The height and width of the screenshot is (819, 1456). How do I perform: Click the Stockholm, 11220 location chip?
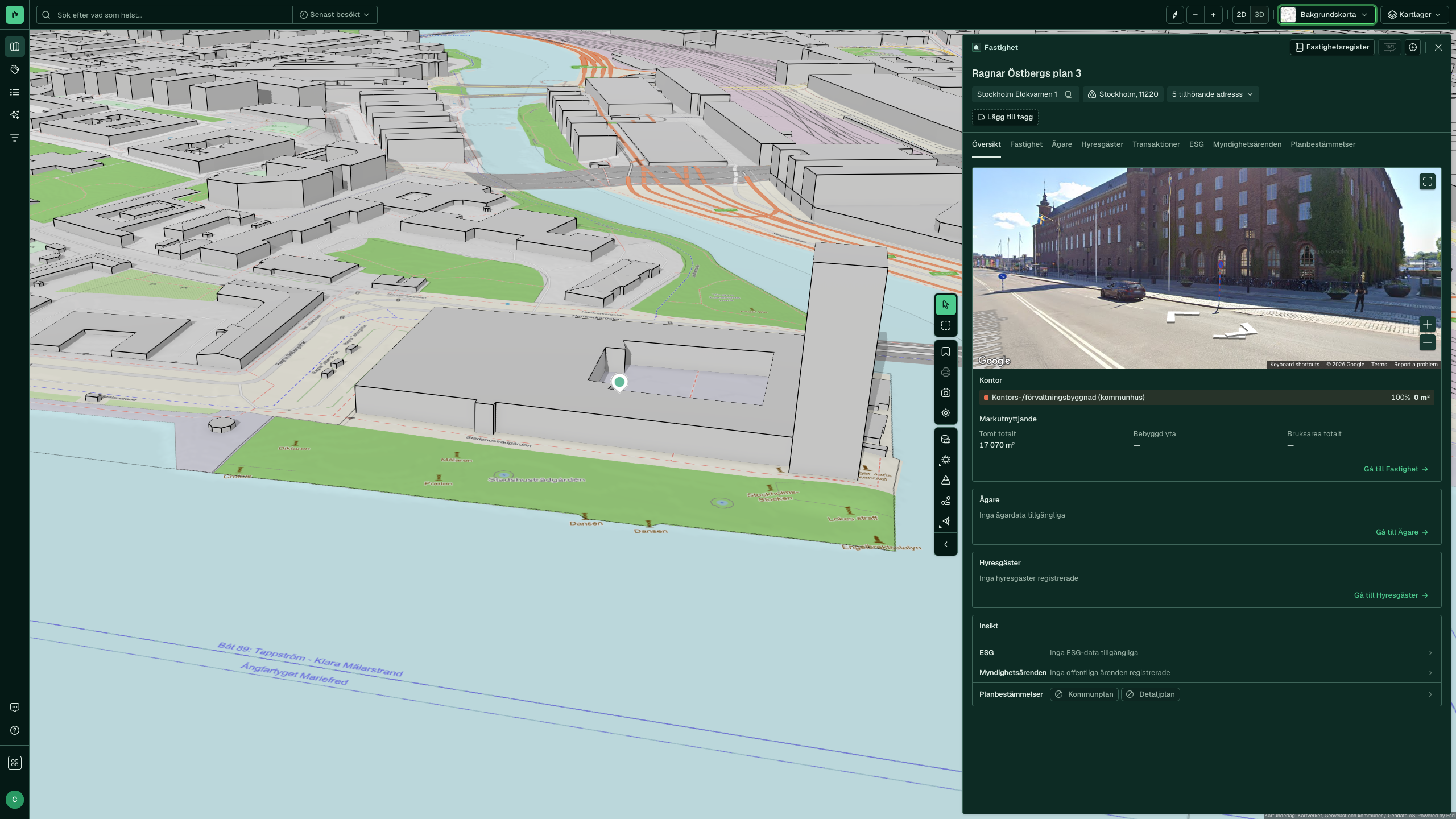pyautogui.click(x=1123, y=94)
